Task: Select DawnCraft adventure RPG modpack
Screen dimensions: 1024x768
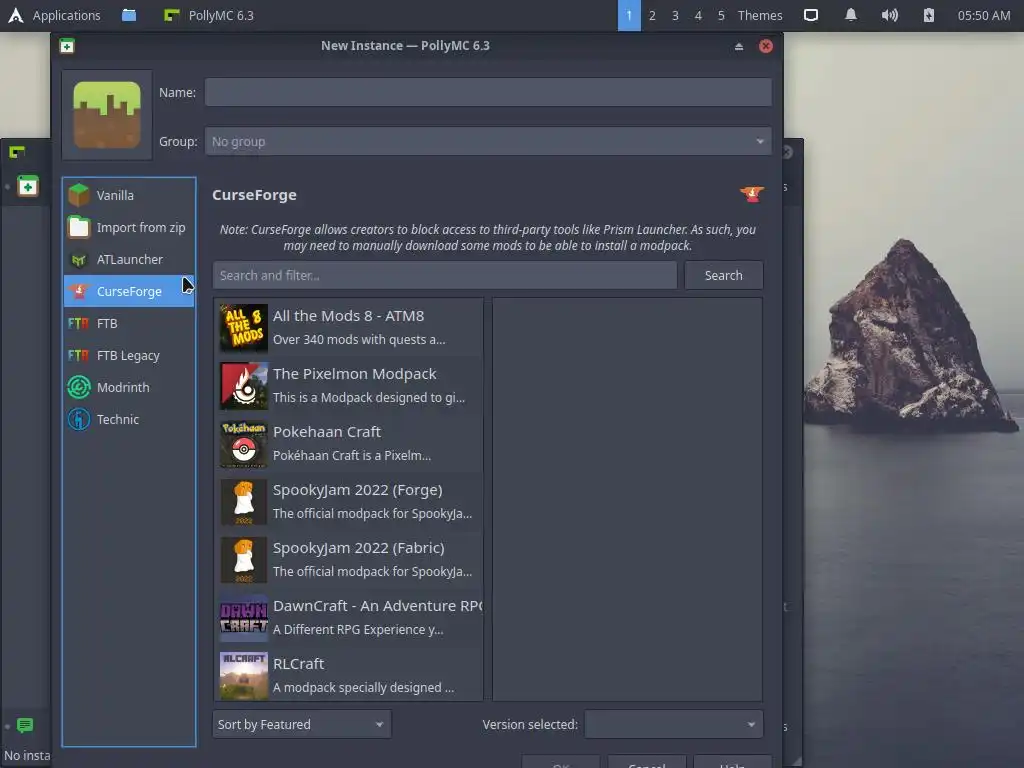Action: (x=350, y=618)
